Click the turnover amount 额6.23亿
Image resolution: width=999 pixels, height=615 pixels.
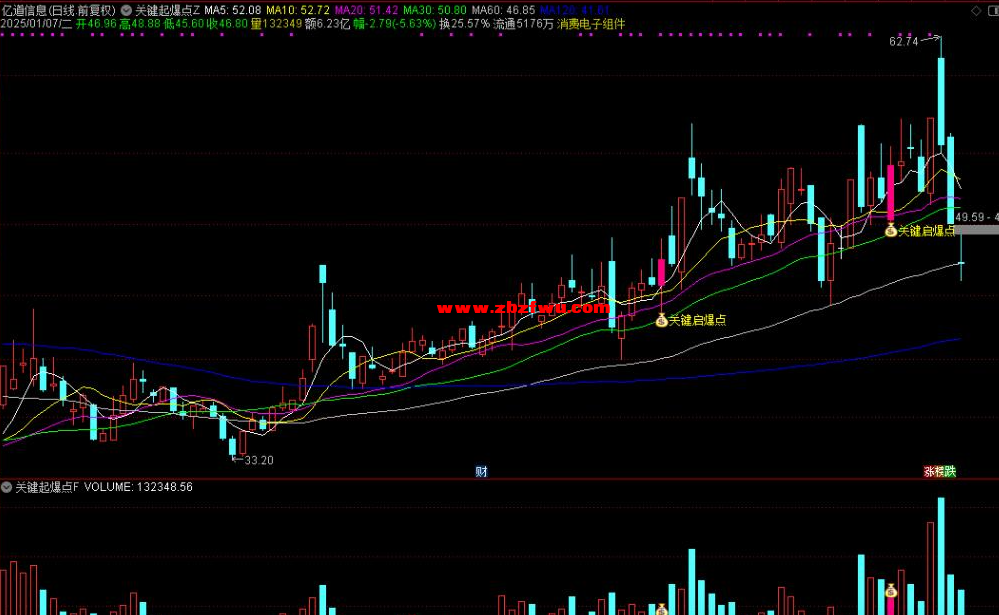coord(327,24)
